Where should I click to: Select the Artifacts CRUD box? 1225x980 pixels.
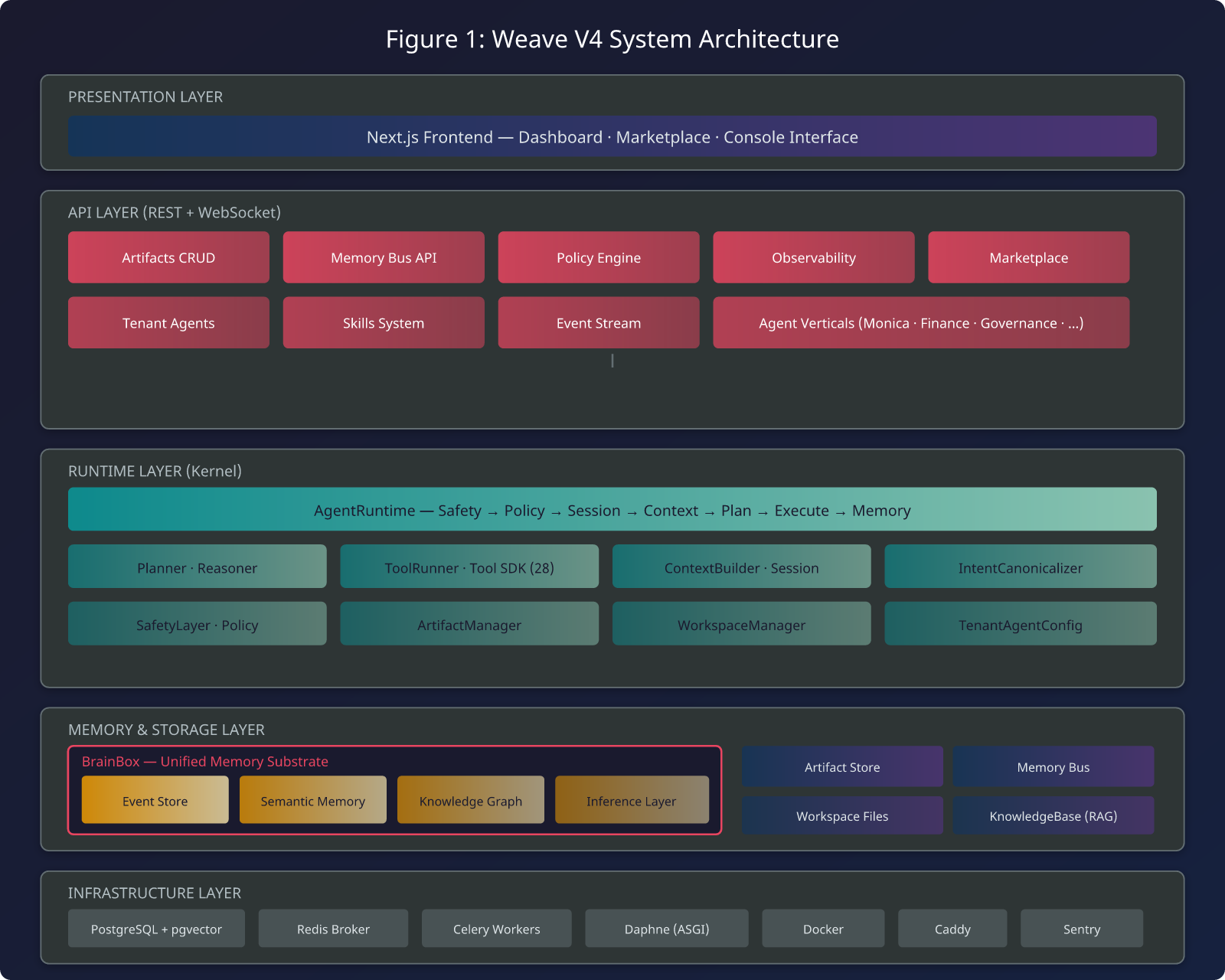click(x=168, y=257)
